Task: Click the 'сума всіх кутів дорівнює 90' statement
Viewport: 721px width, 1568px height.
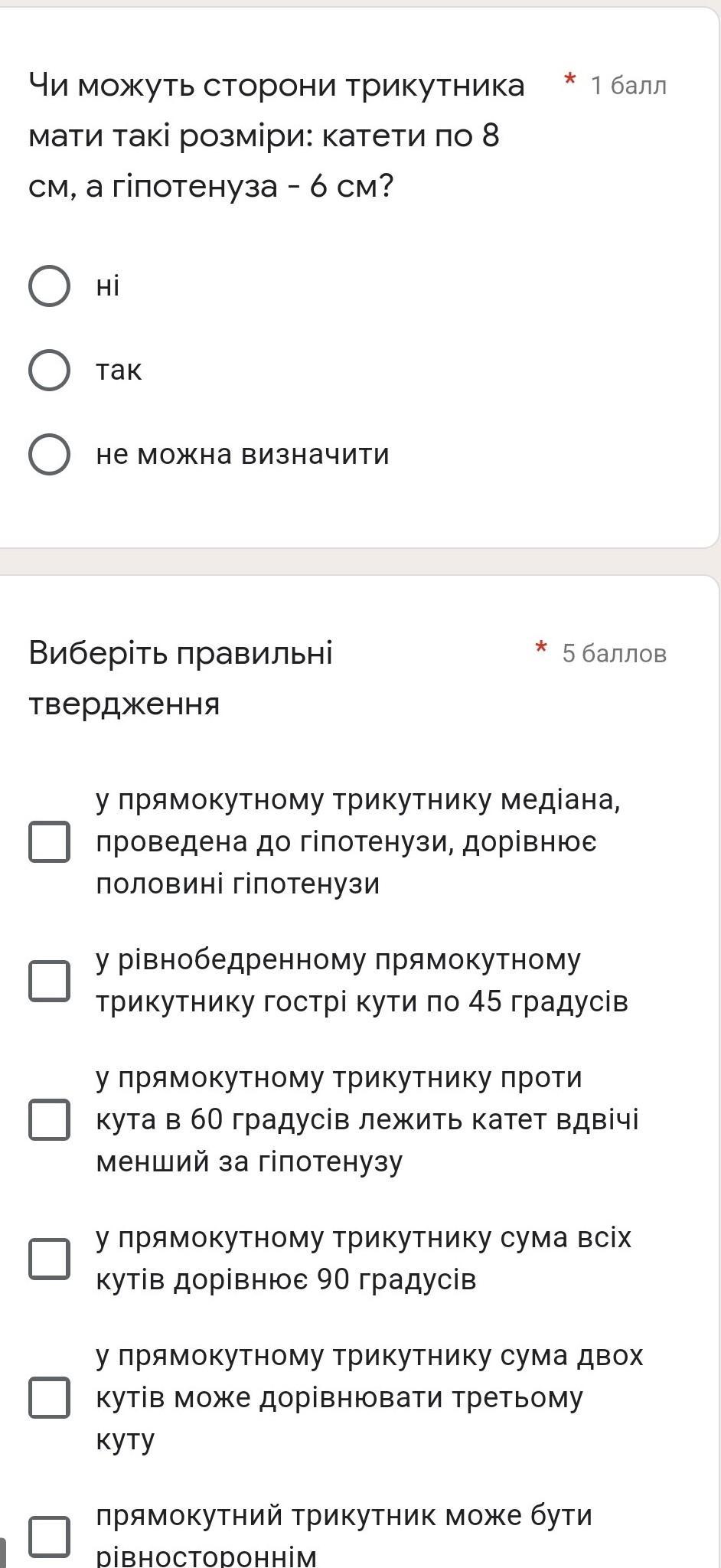Action: coord(363,1259)
